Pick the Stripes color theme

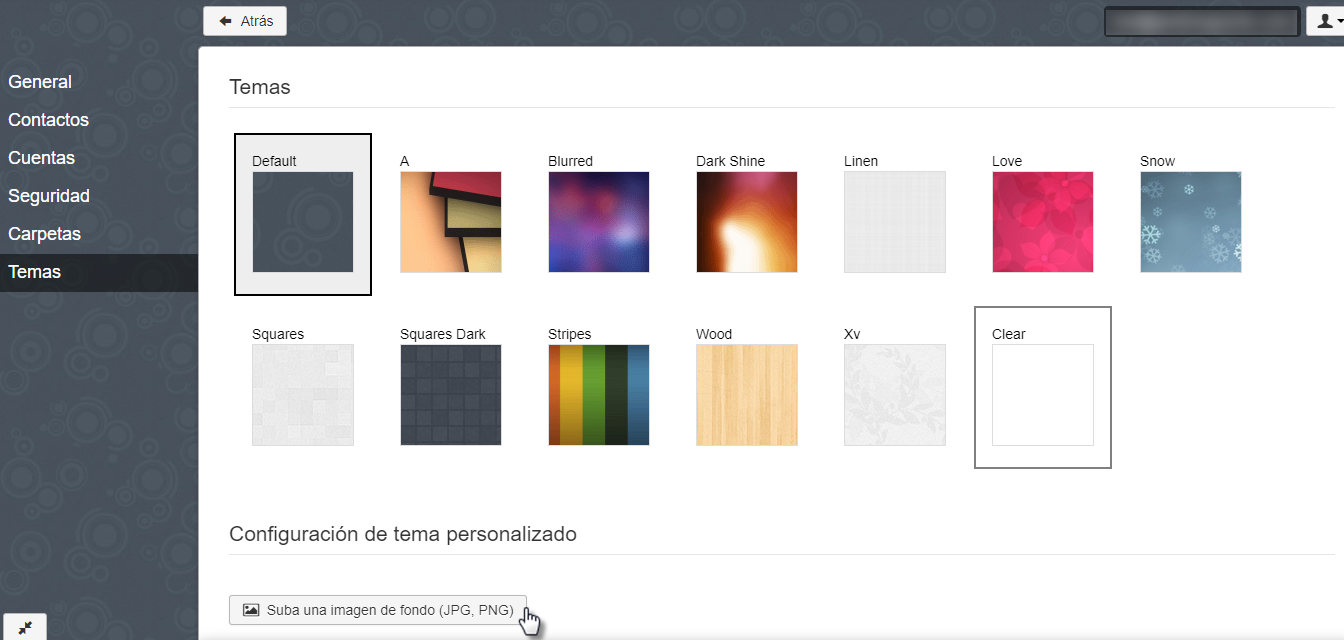coord(598,395)
